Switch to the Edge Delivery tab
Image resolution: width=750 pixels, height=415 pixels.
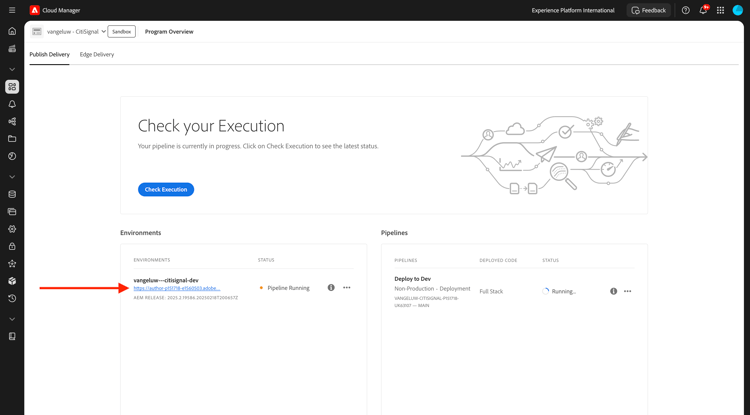(x=97, y=55)
